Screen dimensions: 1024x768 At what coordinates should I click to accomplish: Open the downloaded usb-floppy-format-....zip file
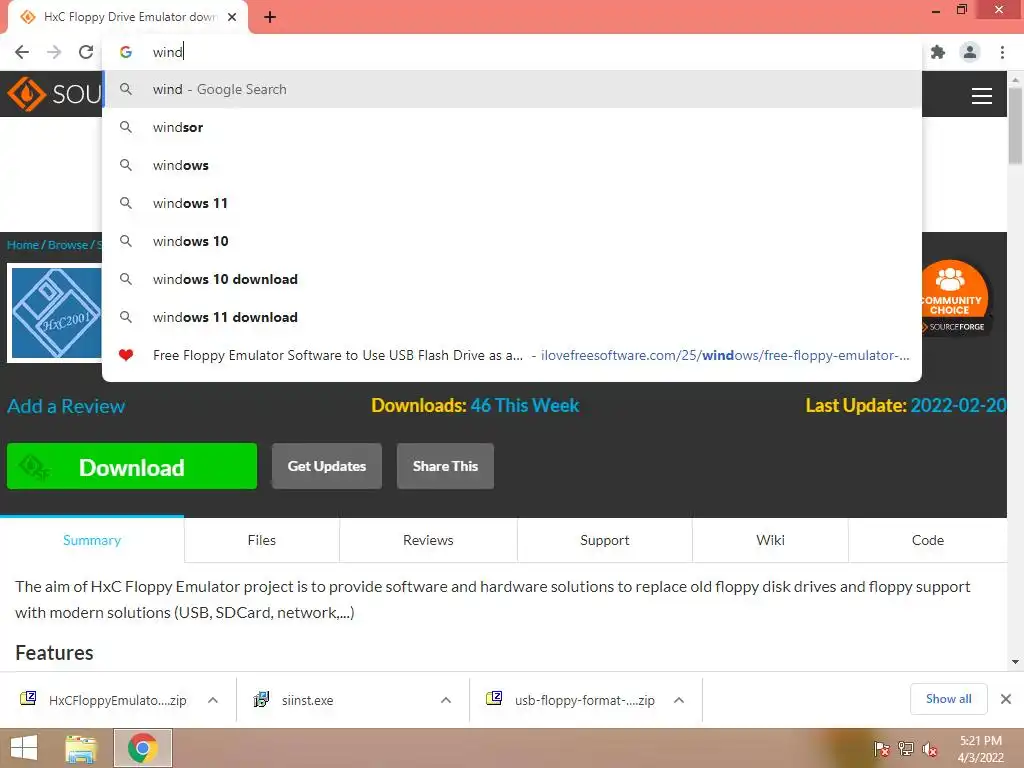pyautogui.click(x=570, y=700)
